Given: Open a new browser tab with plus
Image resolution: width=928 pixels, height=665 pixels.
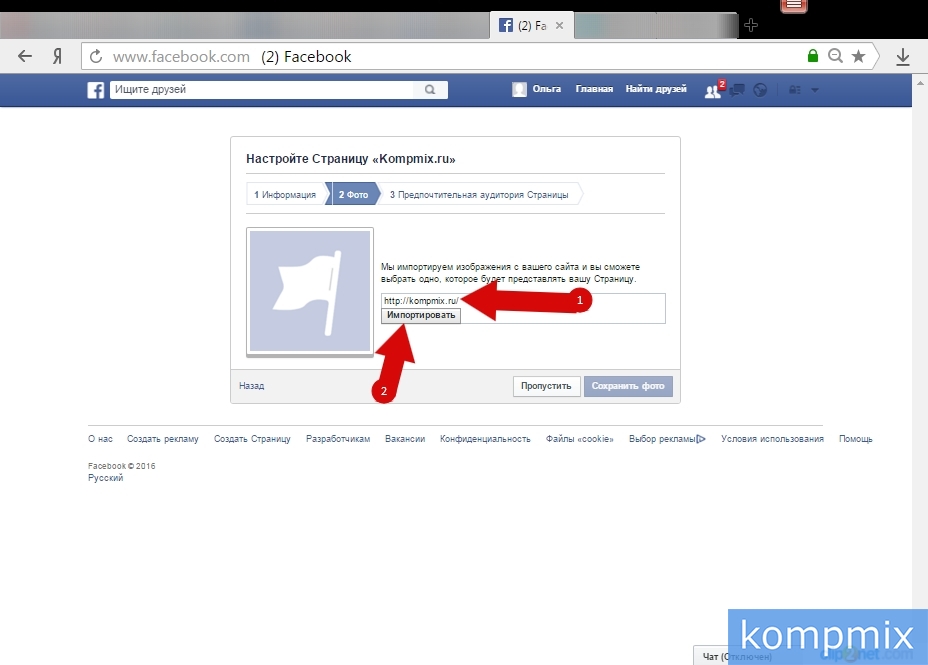Looking at the screenshot, I should pos(750,25).
